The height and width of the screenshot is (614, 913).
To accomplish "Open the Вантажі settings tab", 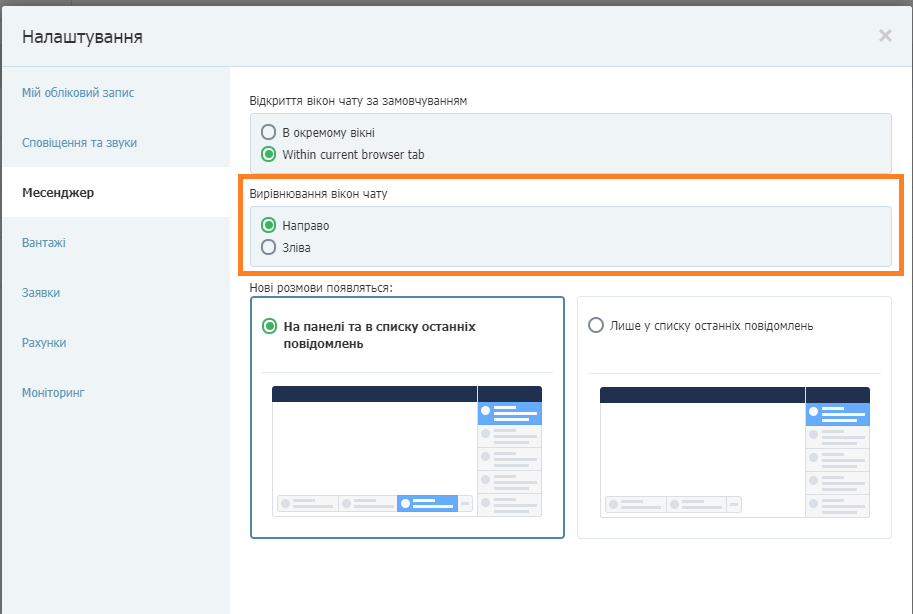I will tap(44, 243).
